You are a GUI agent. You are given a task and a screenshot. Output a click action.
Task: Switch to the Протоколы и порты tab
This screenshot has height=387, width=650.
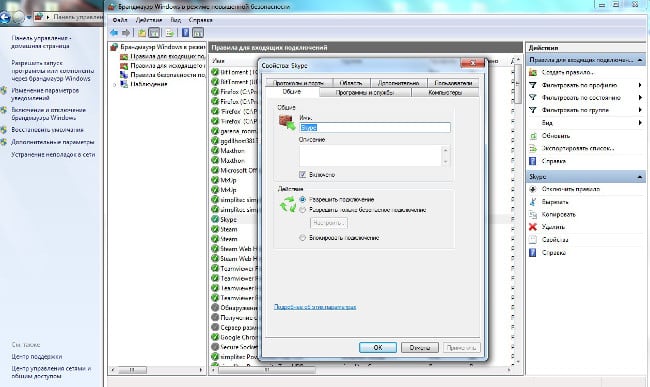click(x=298, y=83)
